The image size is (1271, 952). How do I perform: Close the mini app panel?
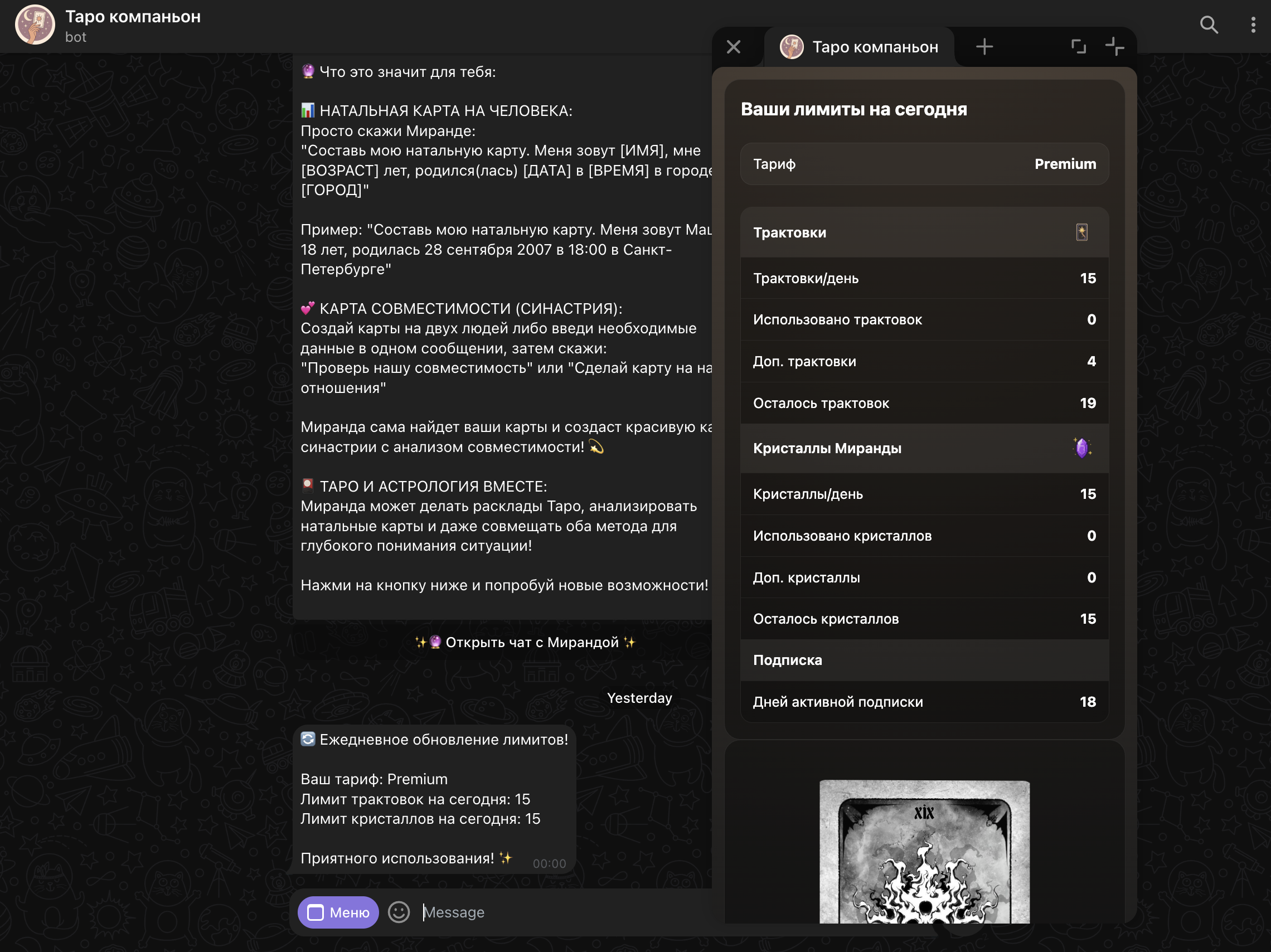733,46
